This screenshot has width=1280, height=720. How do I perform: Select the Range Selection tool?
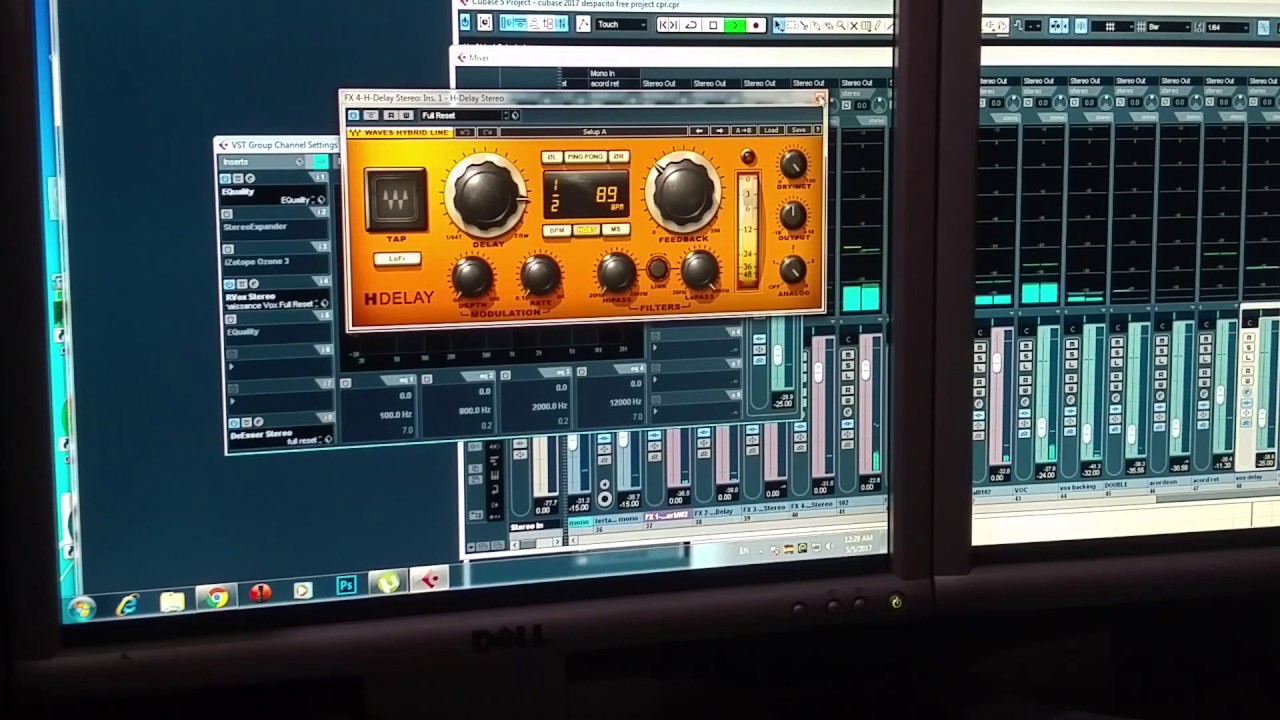(791, 25)
